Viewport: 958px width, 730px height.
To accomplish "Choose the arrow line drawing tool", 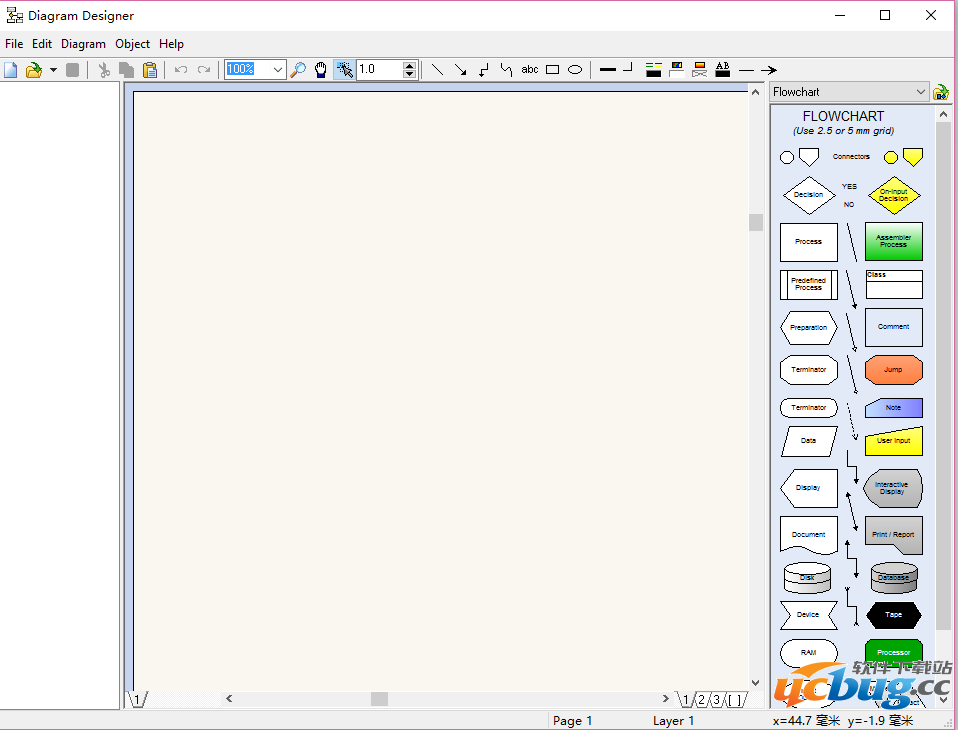I will 460,70.
